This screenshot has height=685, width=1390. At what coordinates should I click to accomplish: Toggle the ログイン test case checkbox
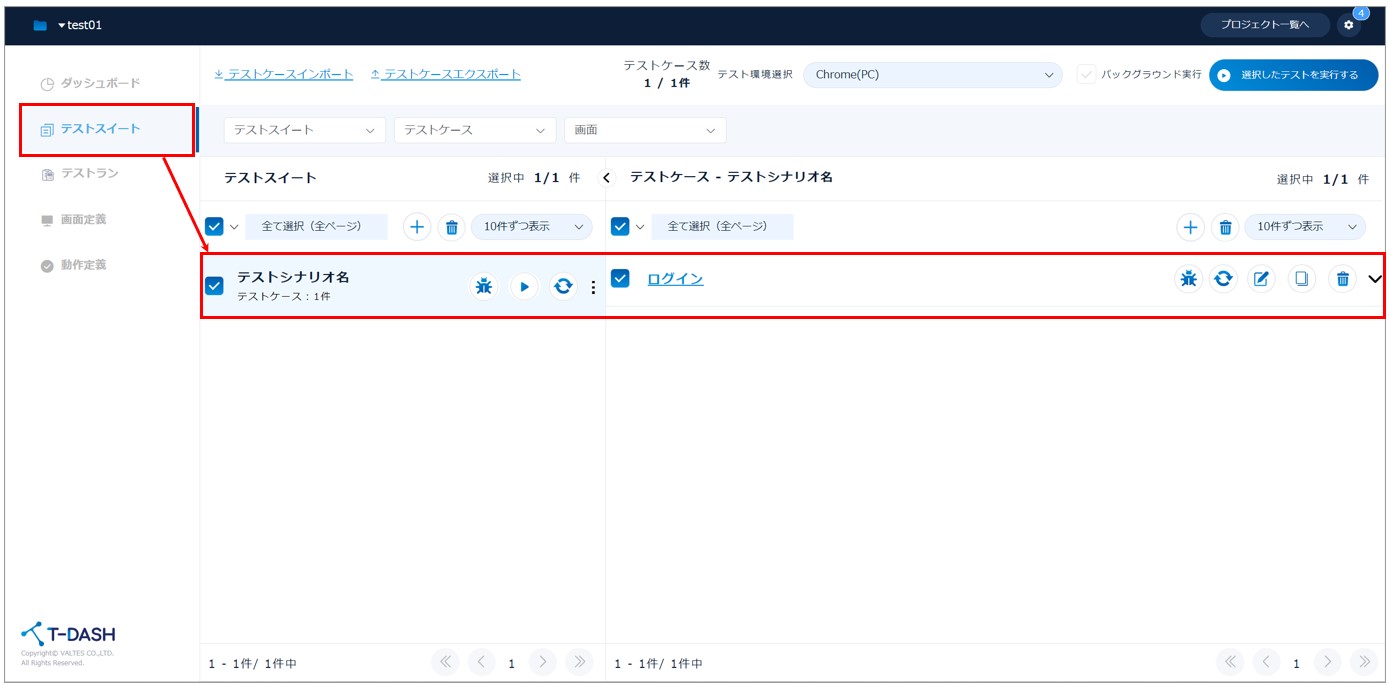(x=620, y=278)
